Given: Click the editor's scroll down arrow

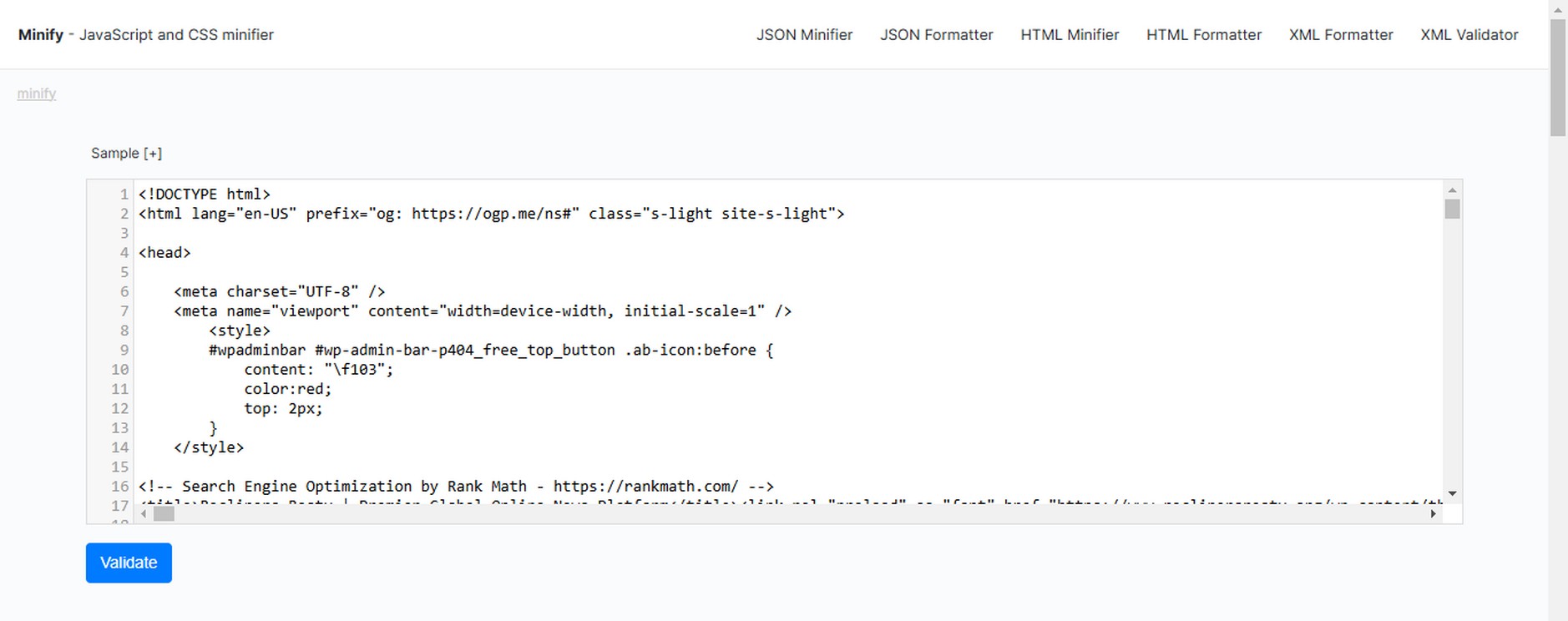Looking at the screenshot, I should point(1452,494).
